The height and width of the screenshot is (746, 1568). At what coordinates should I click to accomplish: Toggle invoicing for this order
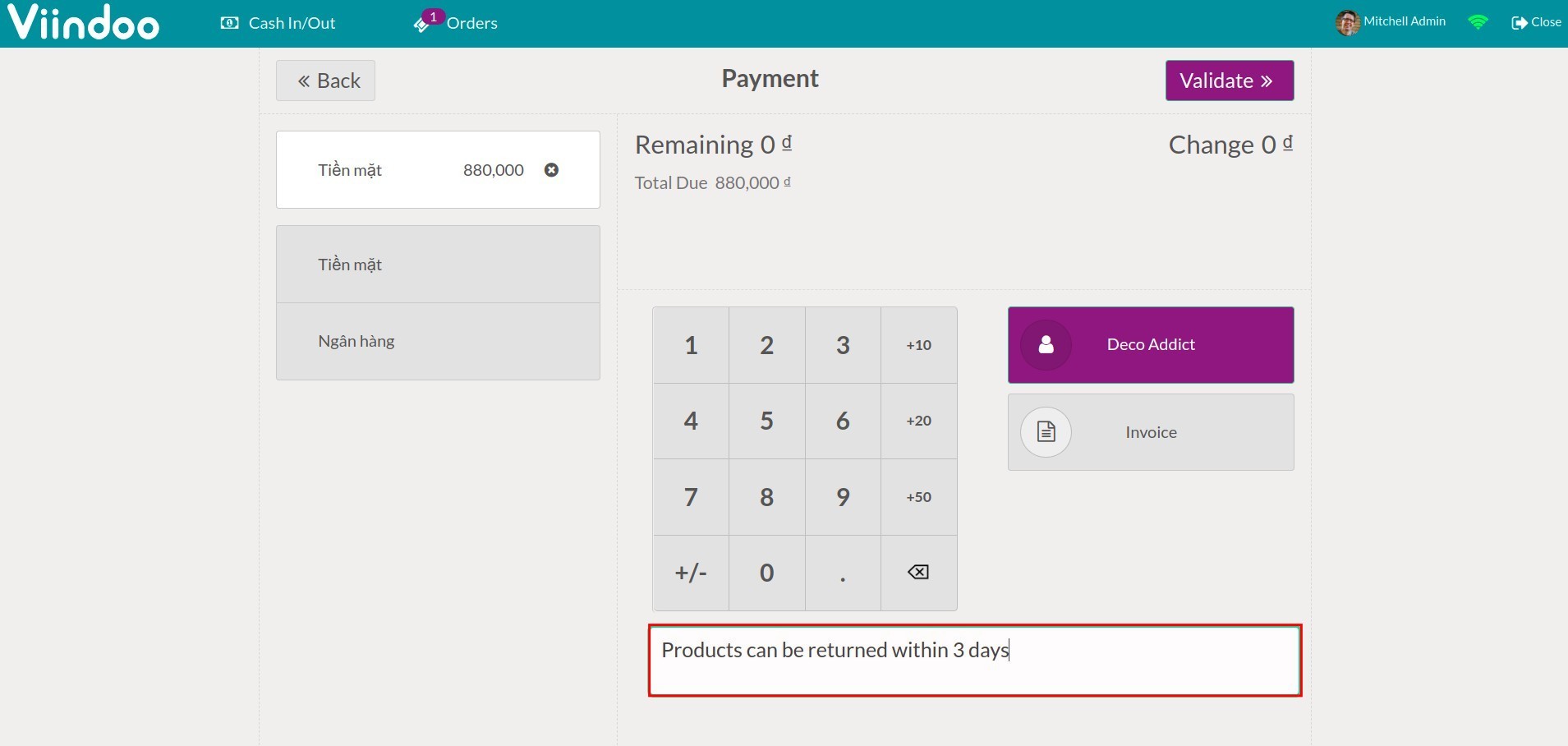(x=1149, y=431)
